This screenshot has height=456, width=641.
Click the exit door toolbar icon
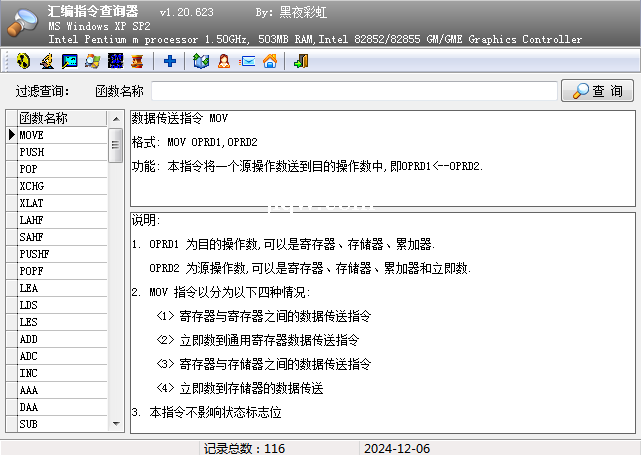point(301,62)
